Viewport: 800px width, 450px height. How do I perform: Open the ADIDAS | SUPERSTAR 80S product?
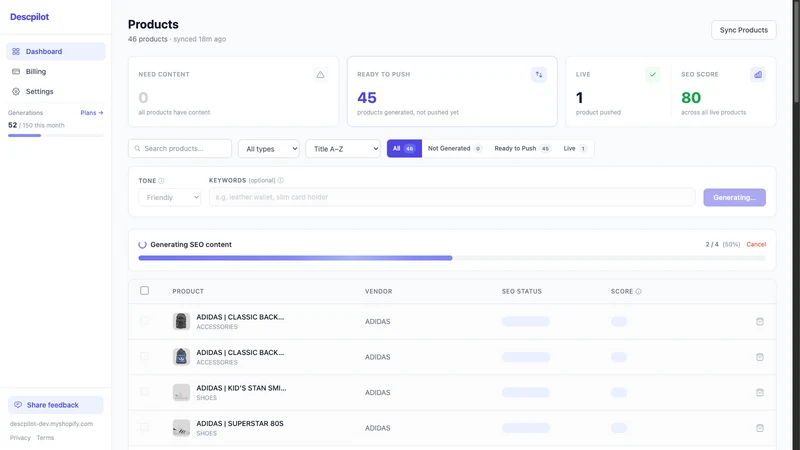[240, 423]
